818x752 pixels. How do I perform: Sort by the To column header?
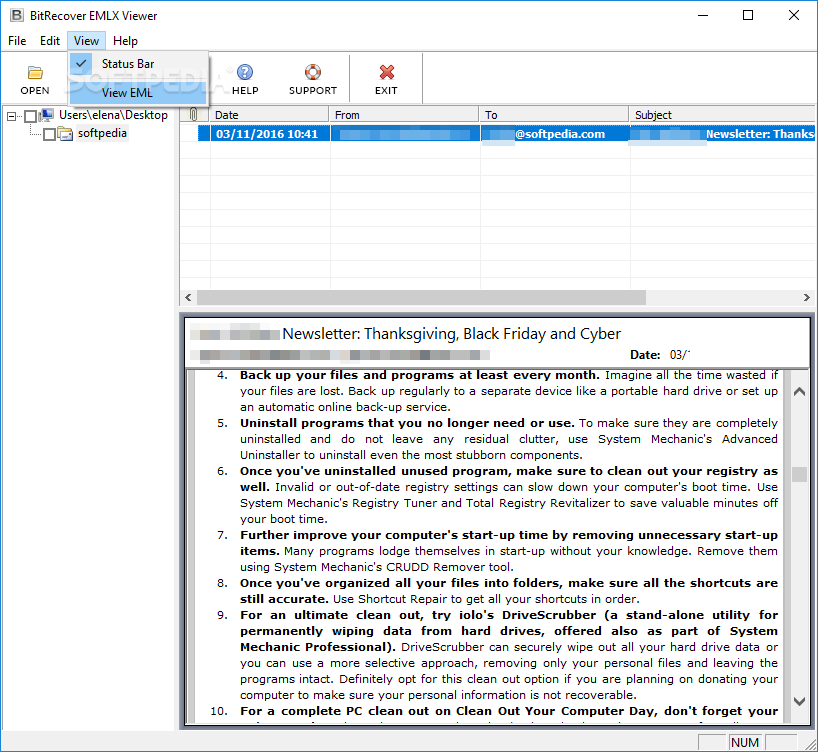click(554, 114)
